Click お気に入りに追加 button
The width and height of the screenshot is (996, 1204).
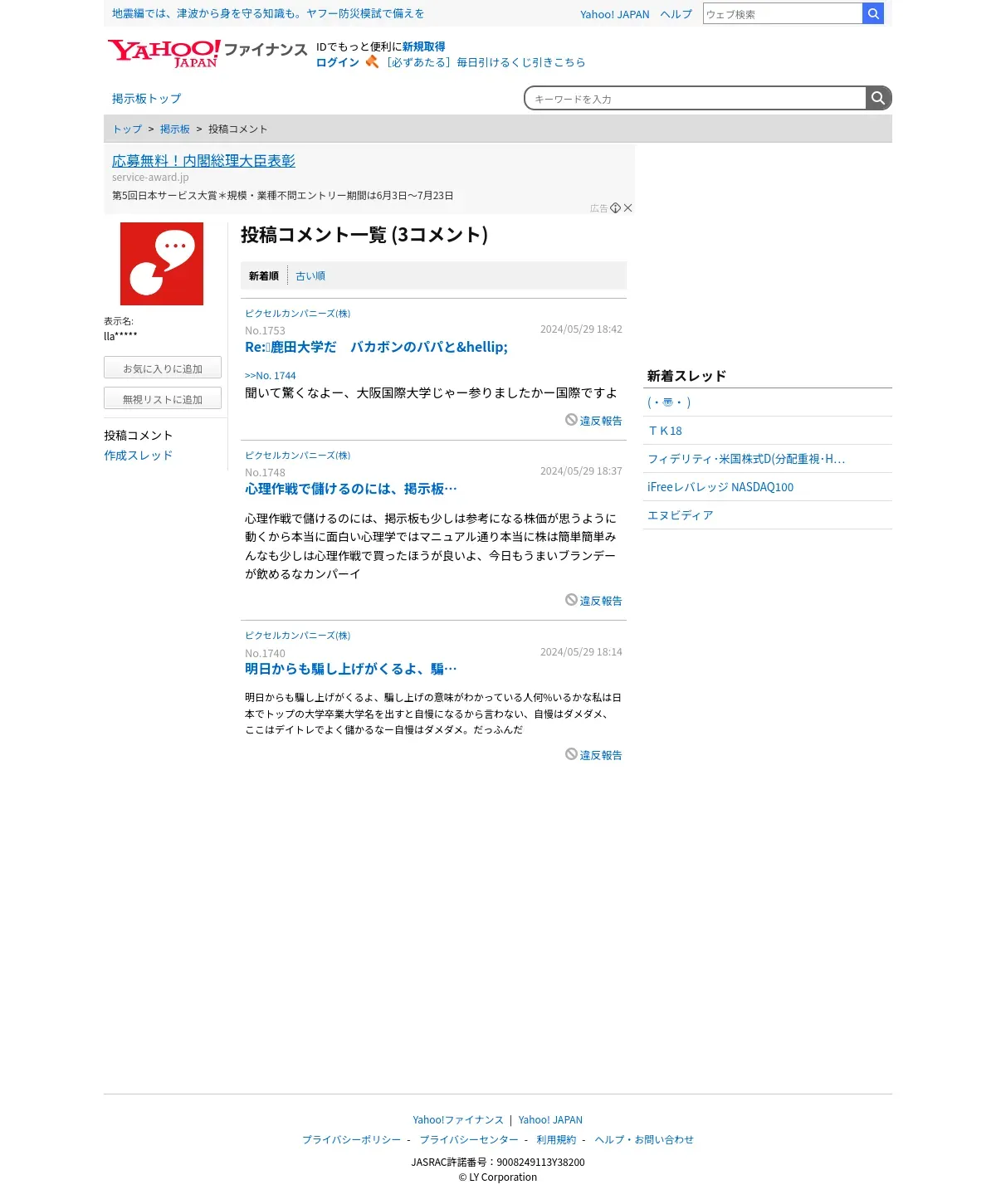(x=163, y=368)
